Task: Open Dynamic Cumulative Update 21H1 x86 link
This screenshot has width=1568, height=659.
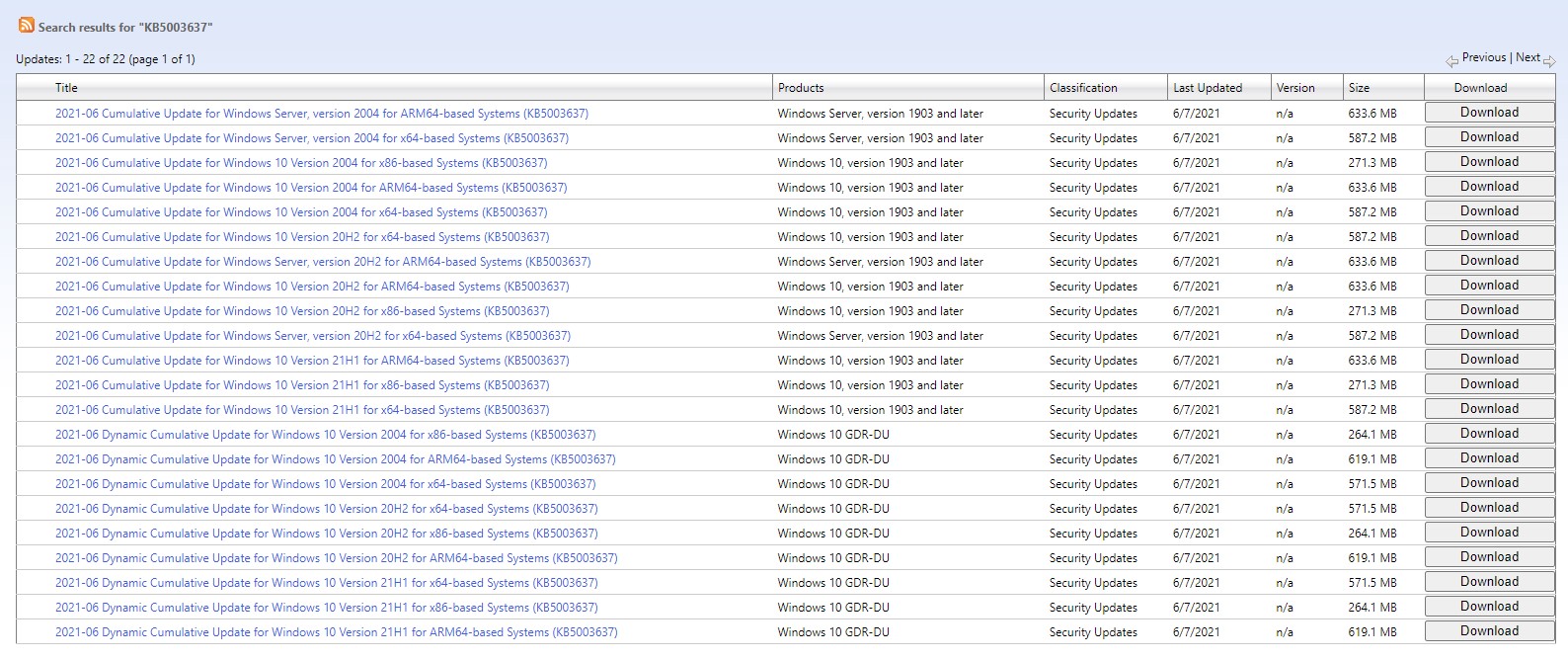Action: (x=327, y=608)
